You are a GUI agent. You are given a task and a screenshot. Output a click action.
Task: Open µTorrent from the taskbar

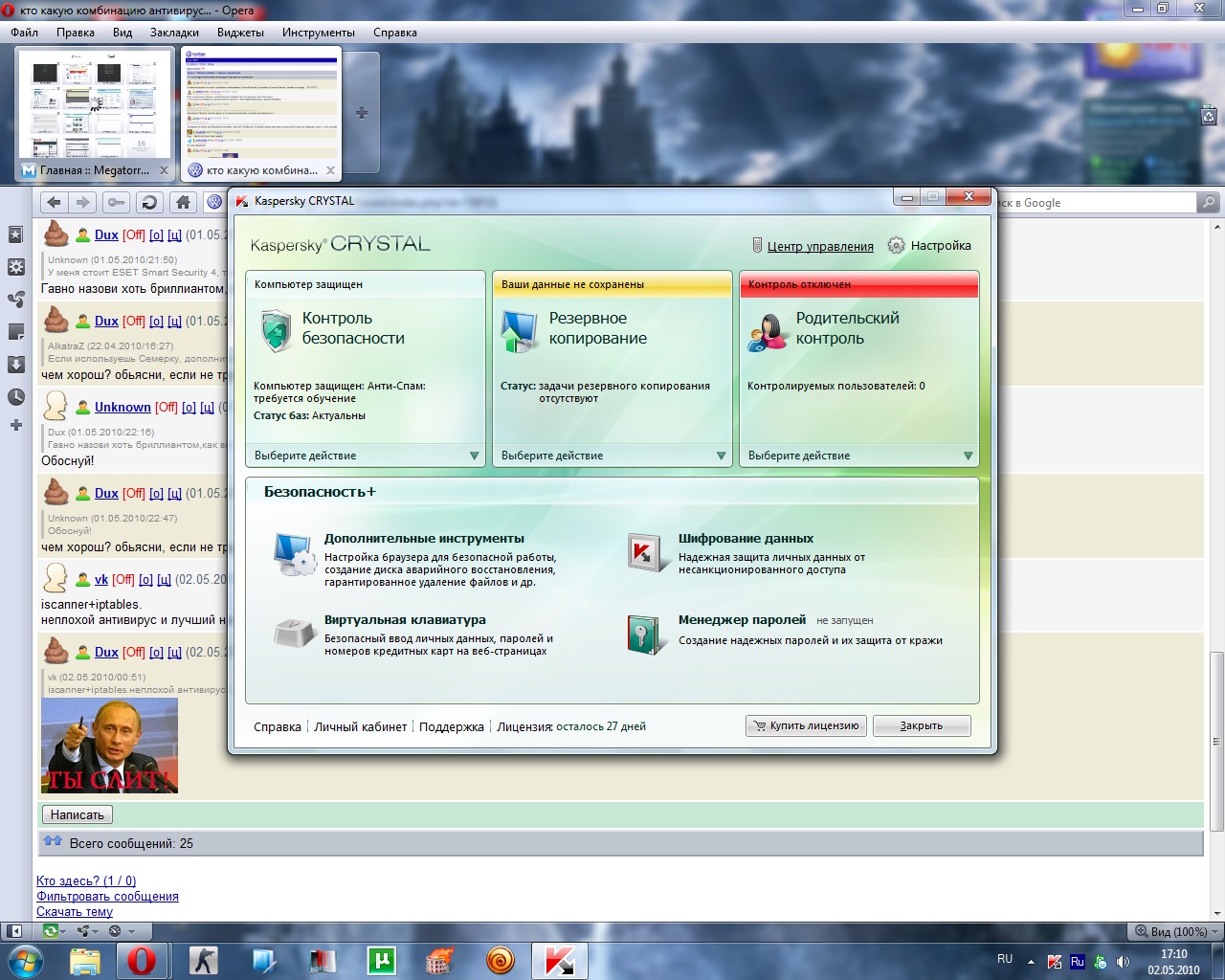[x=382, y=960]
